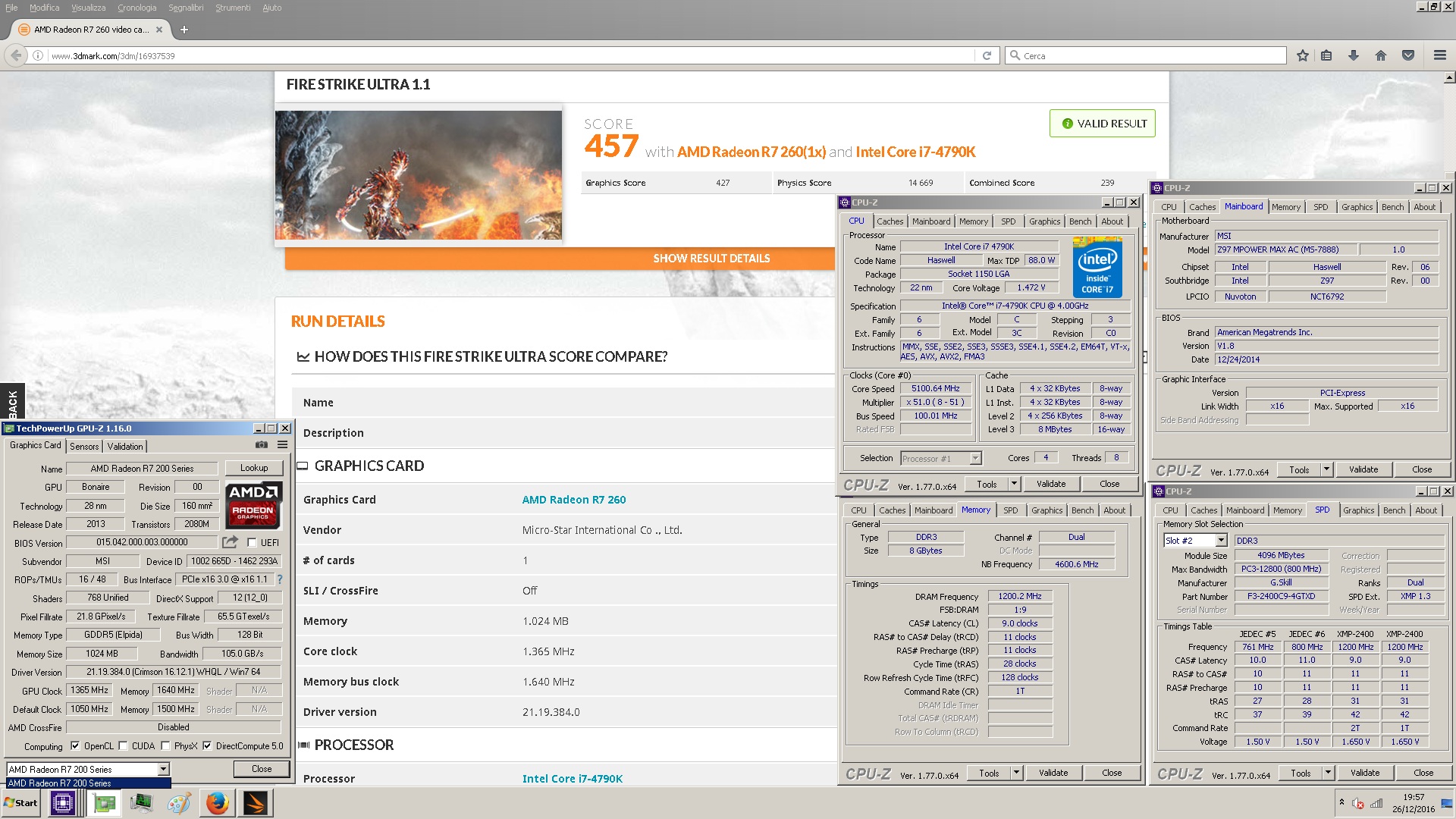This screenshot has height=819, width=1456.
Task: Click GPU-Z graphics card taskbar icon
Action: click(x=104, y=803)
